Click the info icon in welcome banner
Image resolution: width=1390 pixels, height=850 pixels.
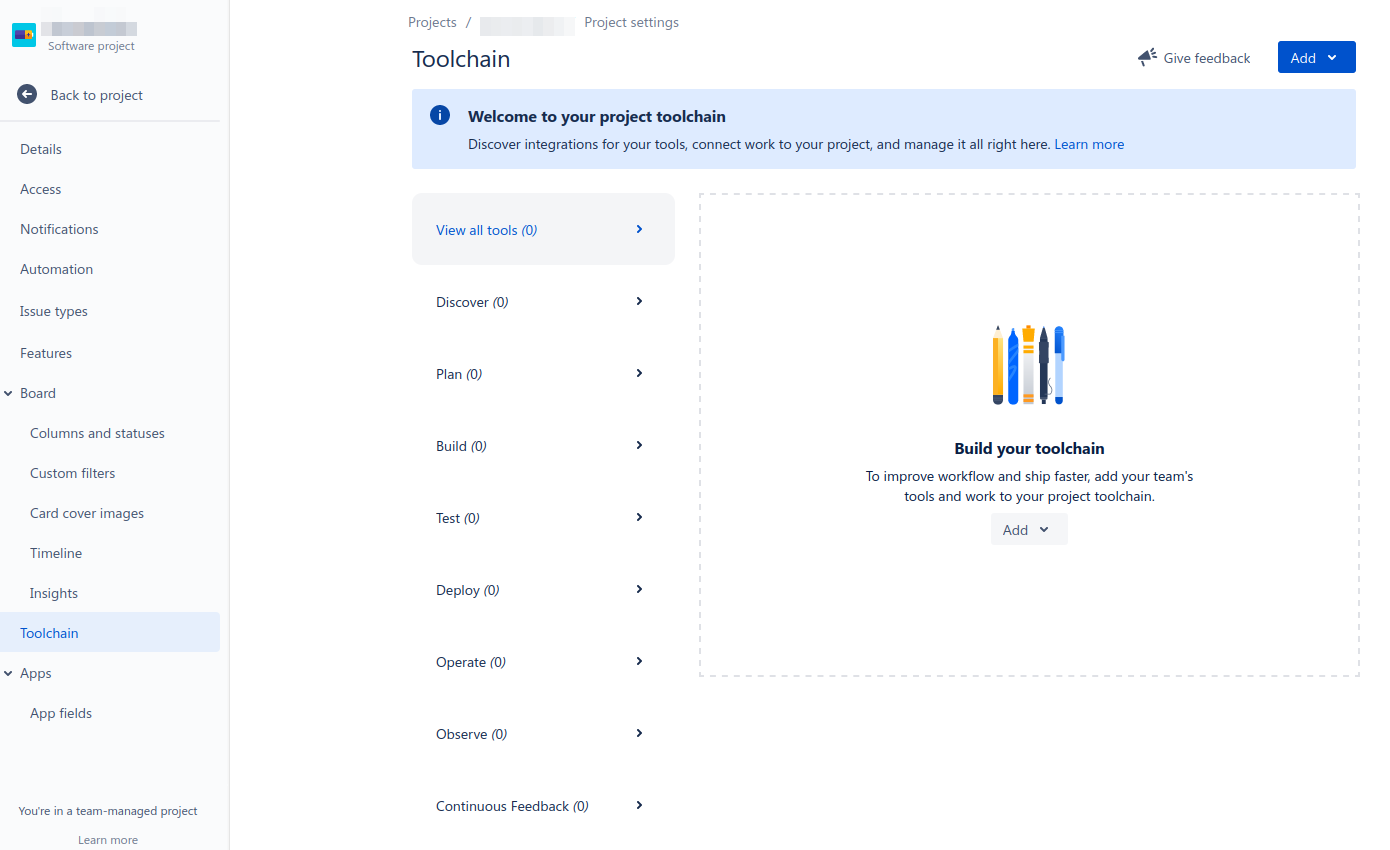[x=440, y=115]
